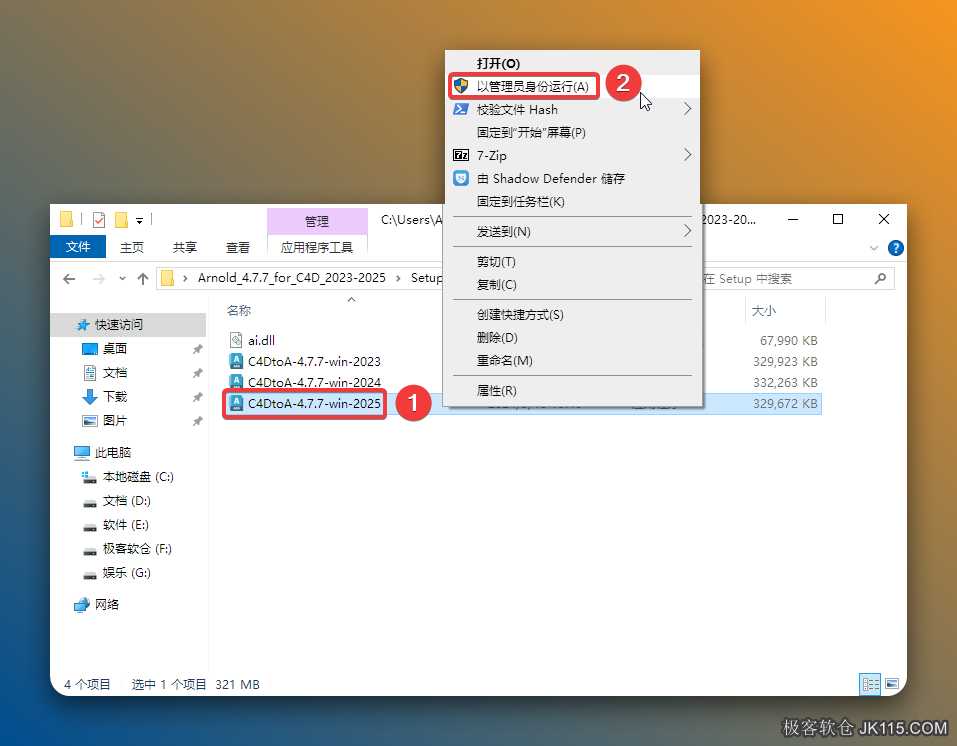Open 快速访问 star icon in sidebar

tap(84, 325)
